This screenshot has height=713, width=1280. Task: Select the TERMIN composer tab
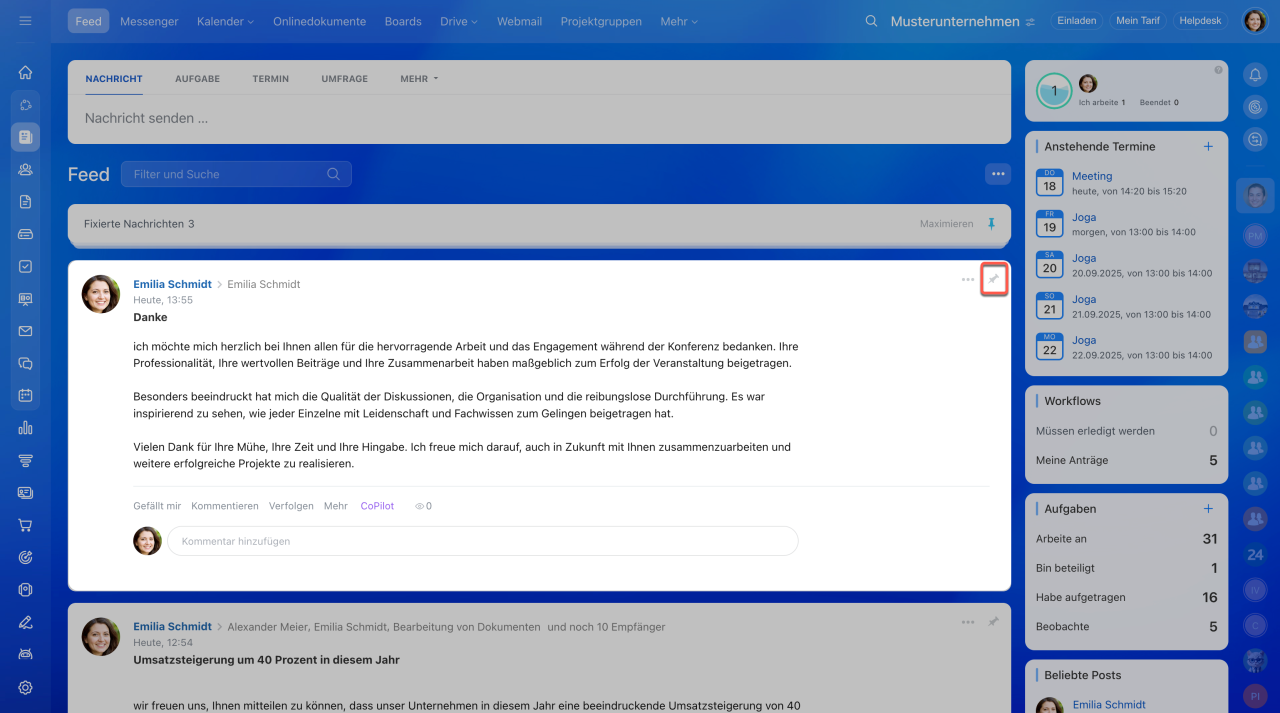point(271,78)
